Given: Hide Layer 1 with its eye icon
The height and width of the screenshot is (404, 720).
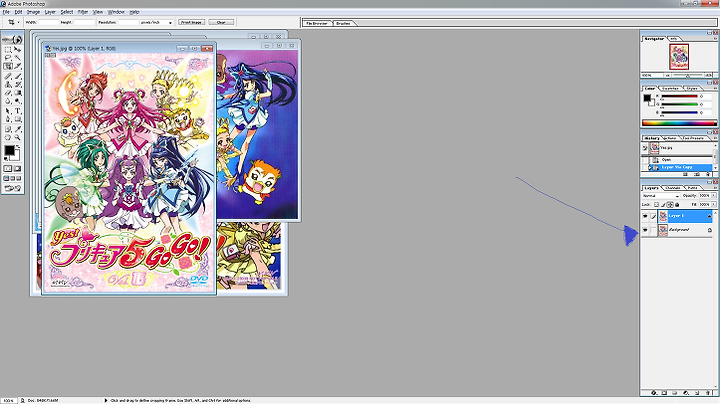Looking at the screenshot, I should (x=645, y=216).
